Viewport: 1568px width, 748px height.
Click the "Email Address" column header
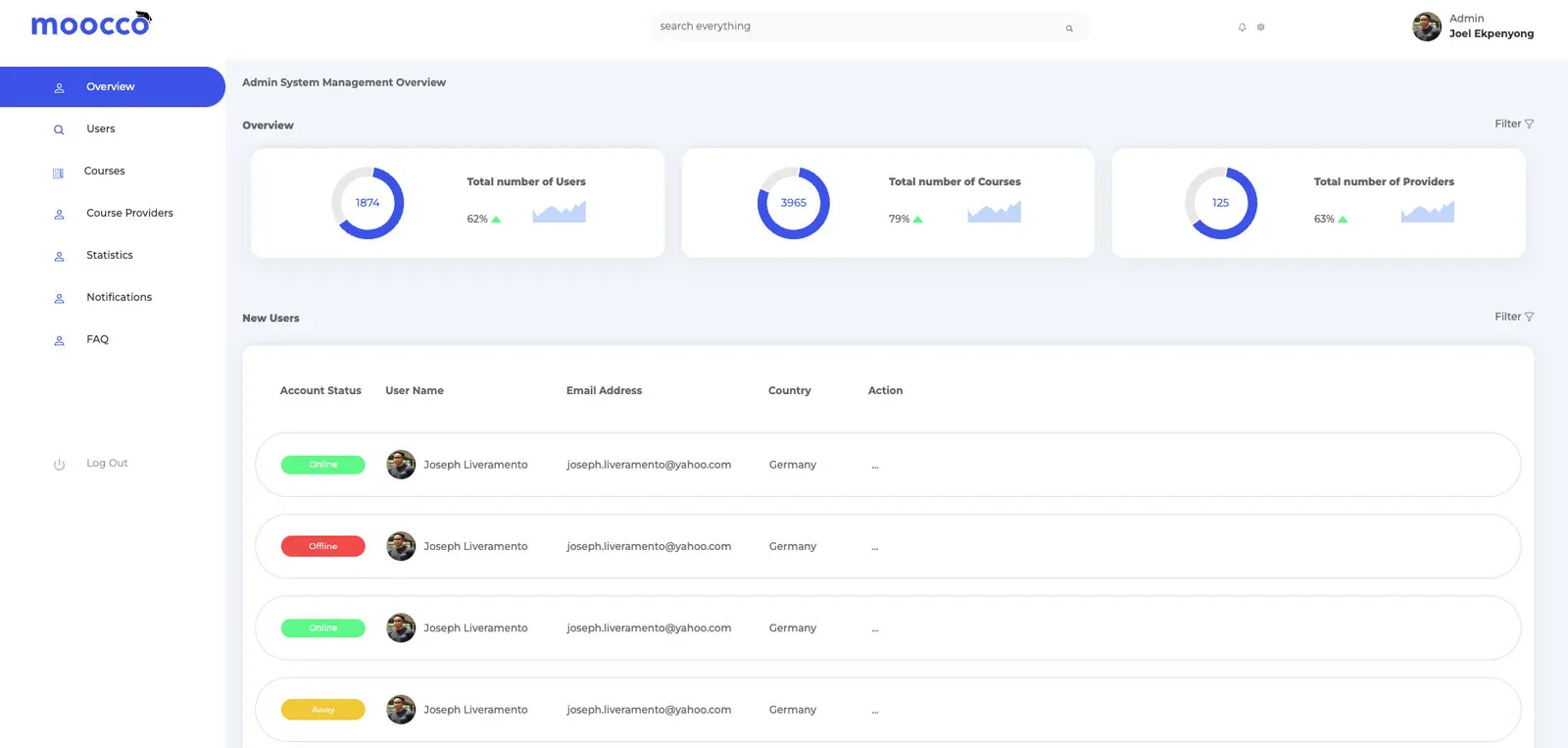pyautogui.click(x=604, y=390)
